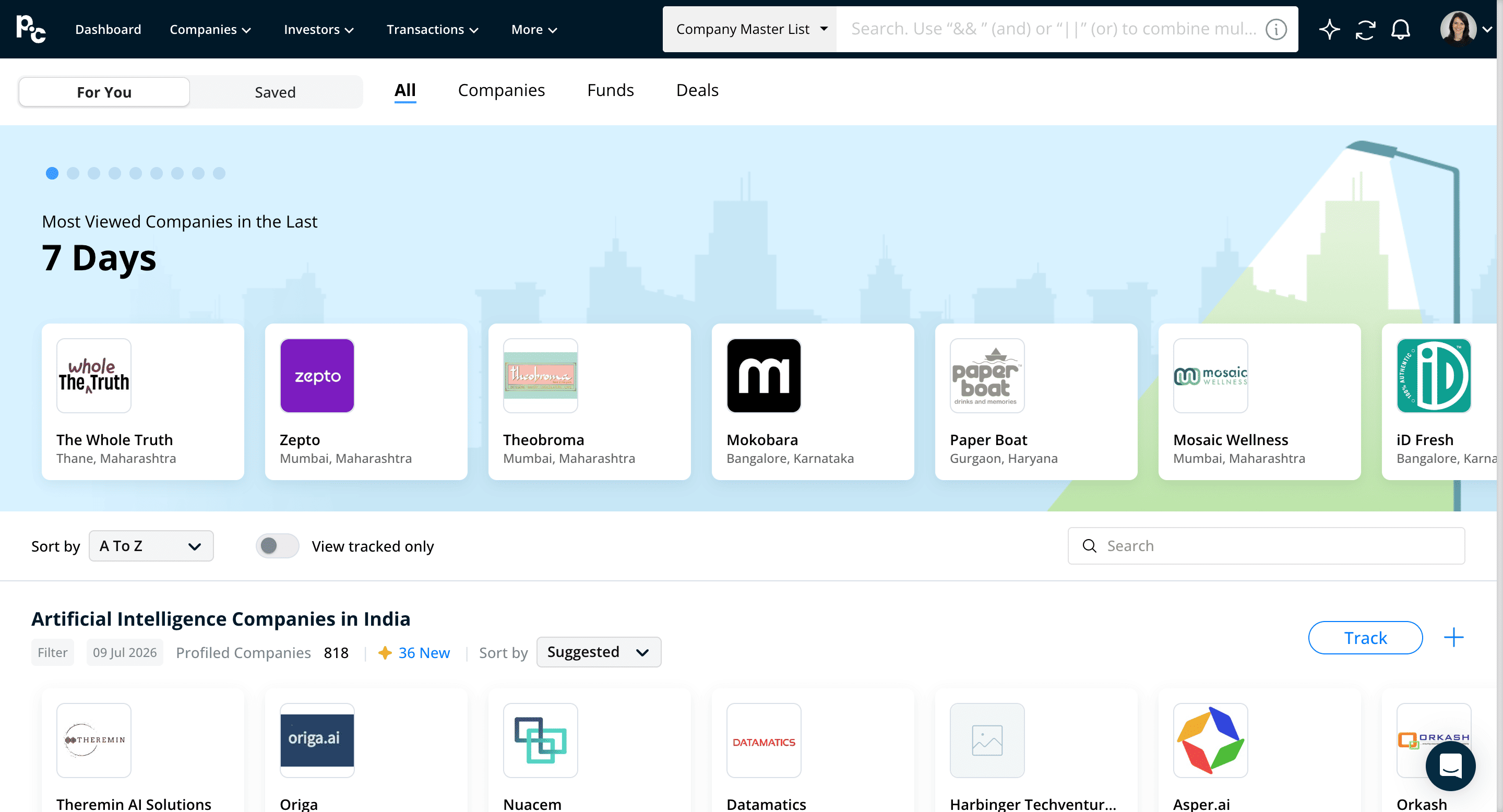Screen dimensions: 1503x812
Task: Click the Asper.ai logo
Action: pyautogui.click(x=1211, y=741)
